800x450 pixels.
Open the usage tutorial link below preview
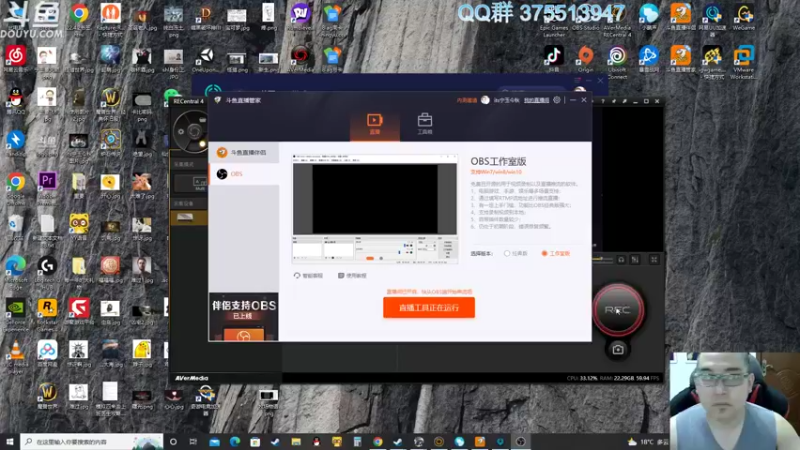pyautogui.click(x=352, y=276)
